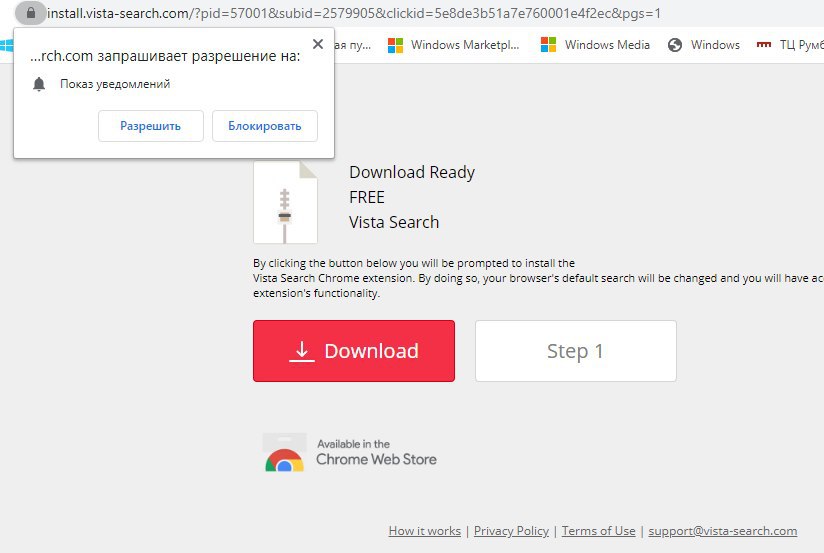The image size is (824, 553).
Task: Click the Chrome Web Store badge
Action: (350, 453)
